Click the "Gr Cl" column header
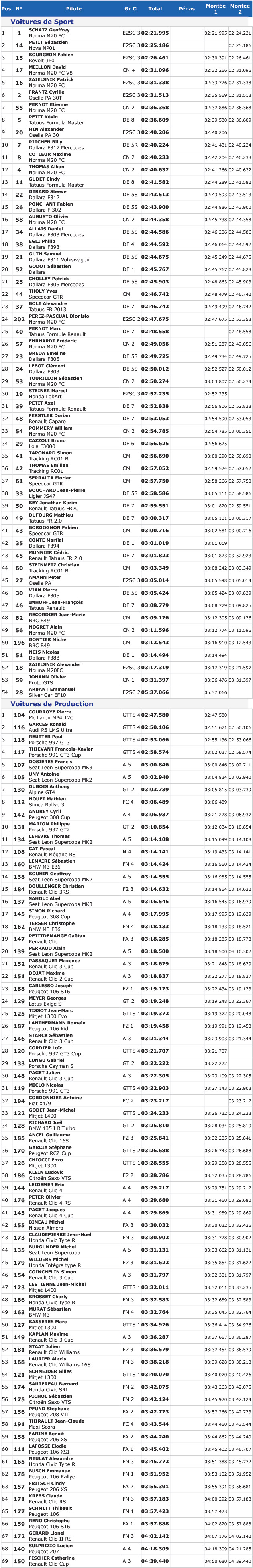 pos(131,9)
